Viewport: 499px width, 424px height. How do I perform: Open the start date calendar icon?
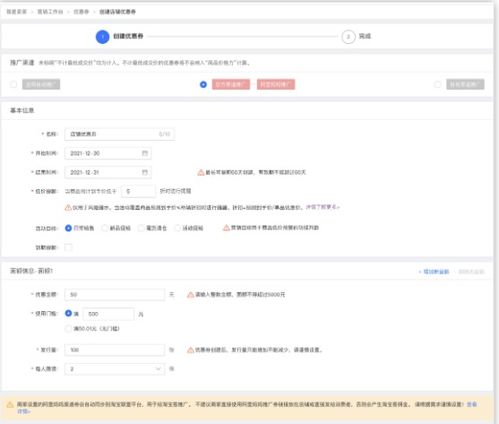tap(145, 153)
